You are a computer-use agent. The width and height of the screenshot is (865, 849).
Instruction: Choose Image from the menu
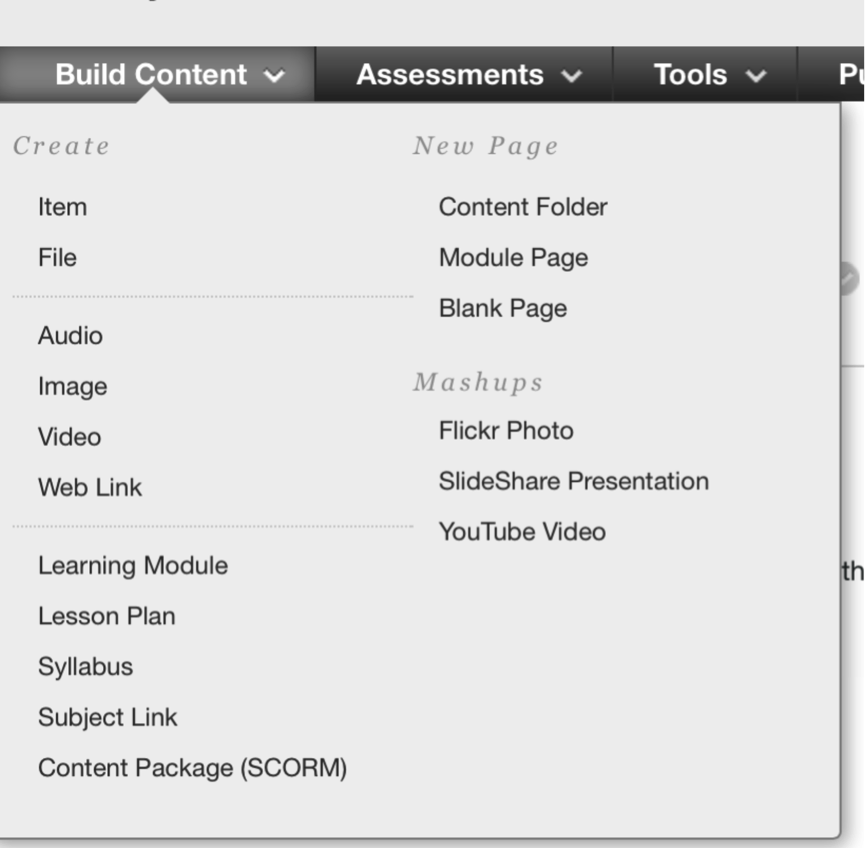click(x=72, y=386)
